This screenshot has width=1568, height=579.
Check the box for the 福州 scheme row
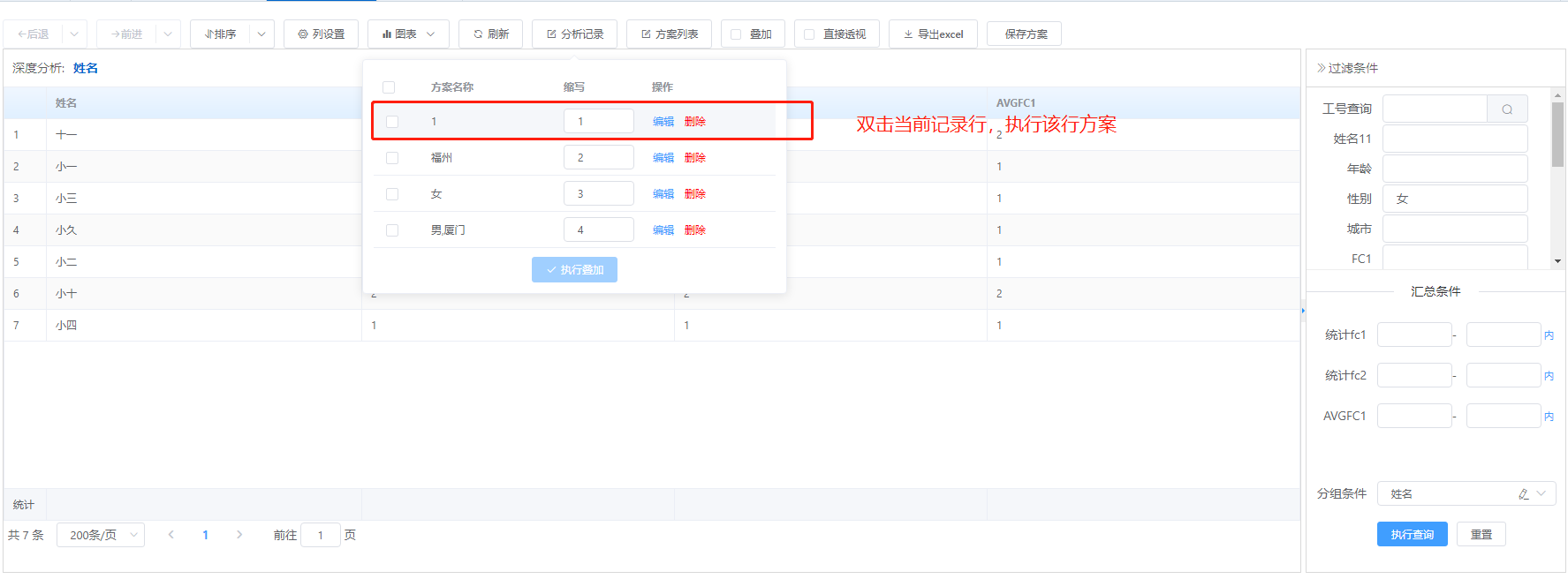392,158
